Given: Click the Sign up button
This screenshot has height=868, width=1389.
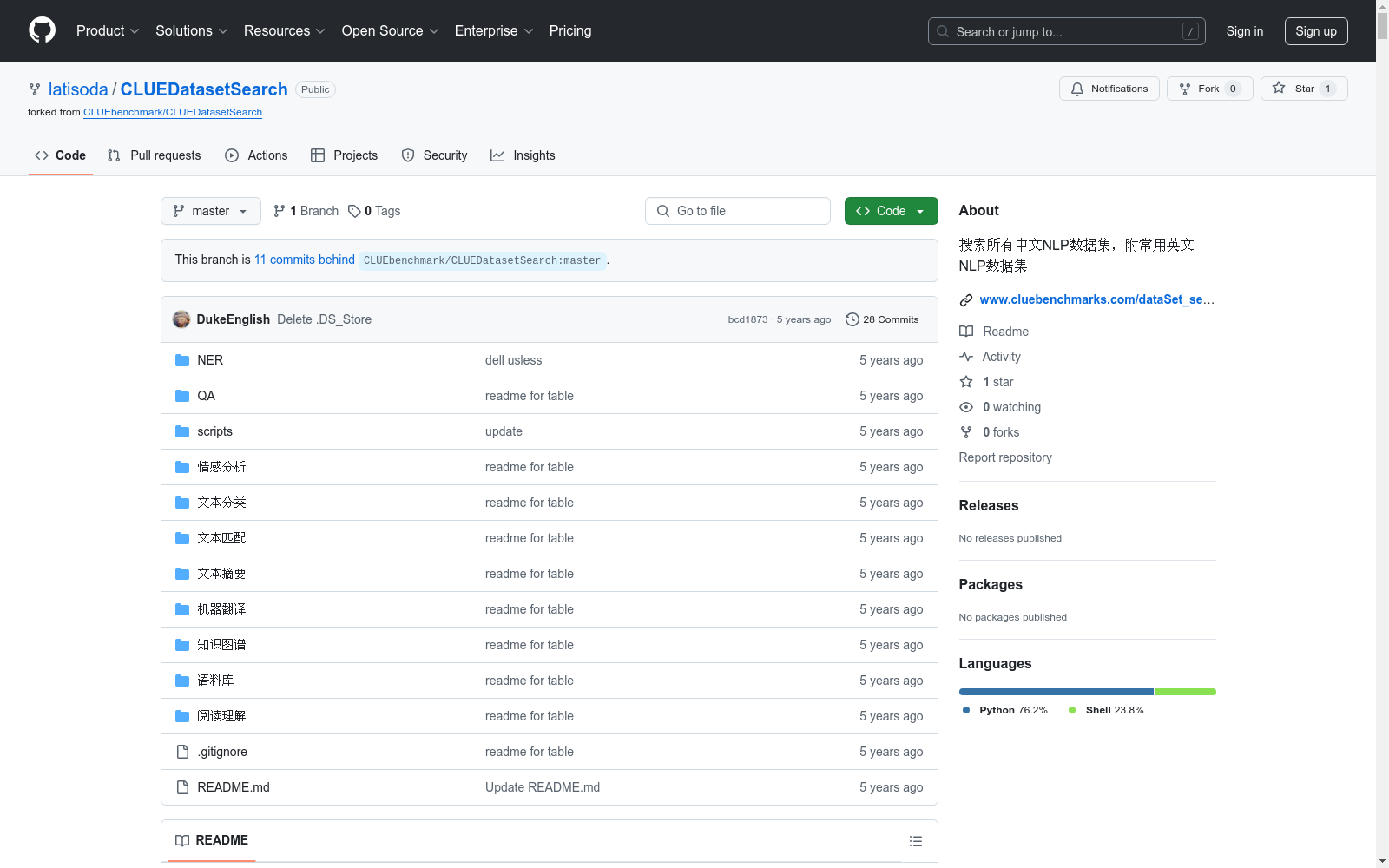Looking at the screenshot, I should (1316, 31).
